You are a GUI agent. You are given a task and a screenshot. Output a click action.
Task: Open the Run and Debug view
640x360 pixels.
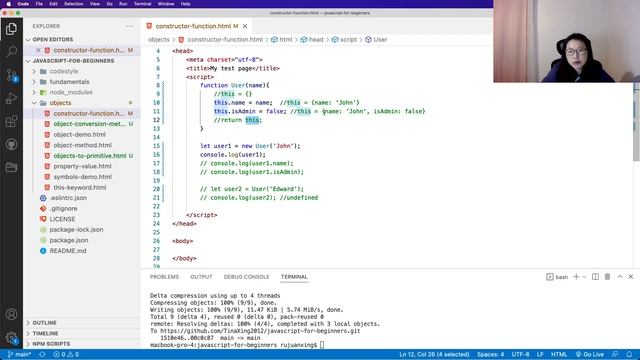click(x=11, y=98)
